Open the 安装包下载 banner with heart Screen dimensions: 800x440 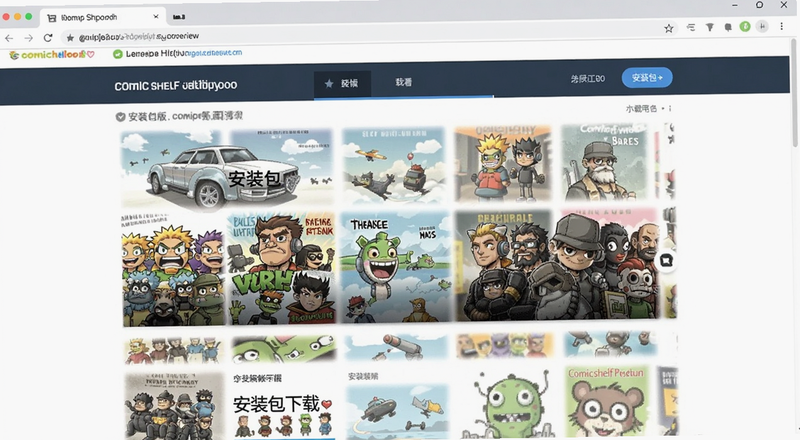click(283, 414)
